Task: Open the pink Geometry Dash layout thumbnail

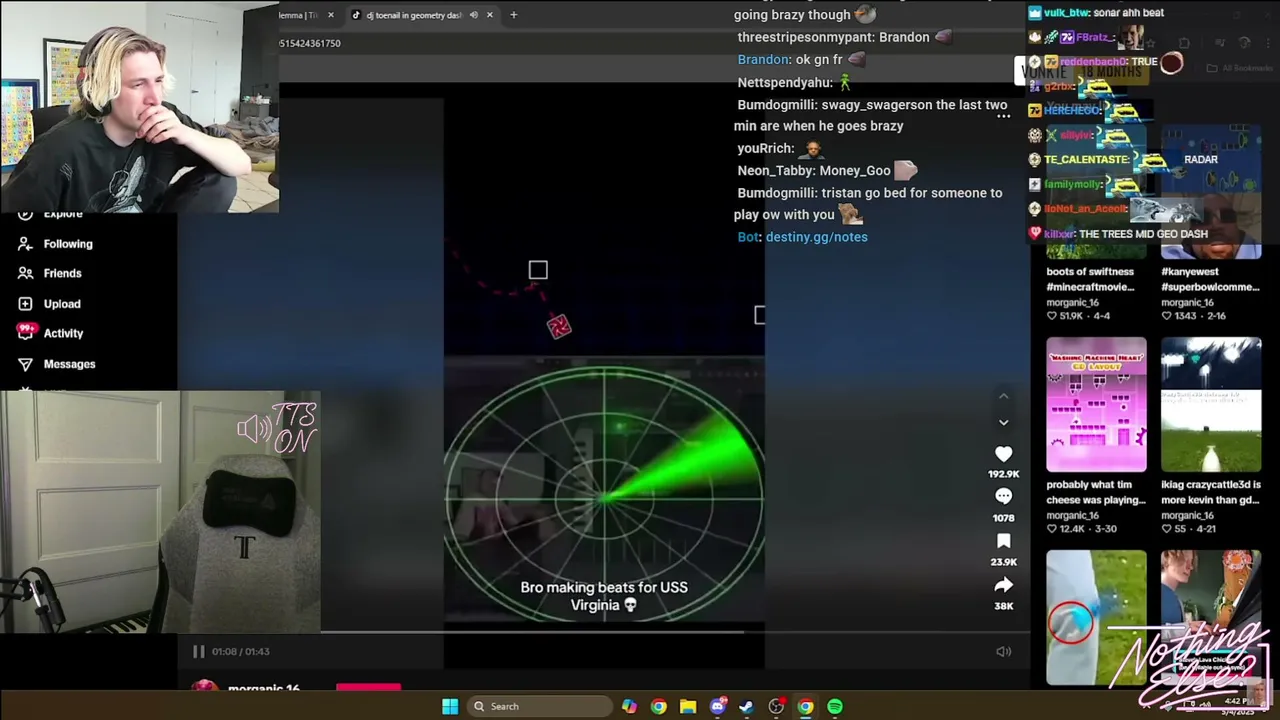Action: (1096, 404)
